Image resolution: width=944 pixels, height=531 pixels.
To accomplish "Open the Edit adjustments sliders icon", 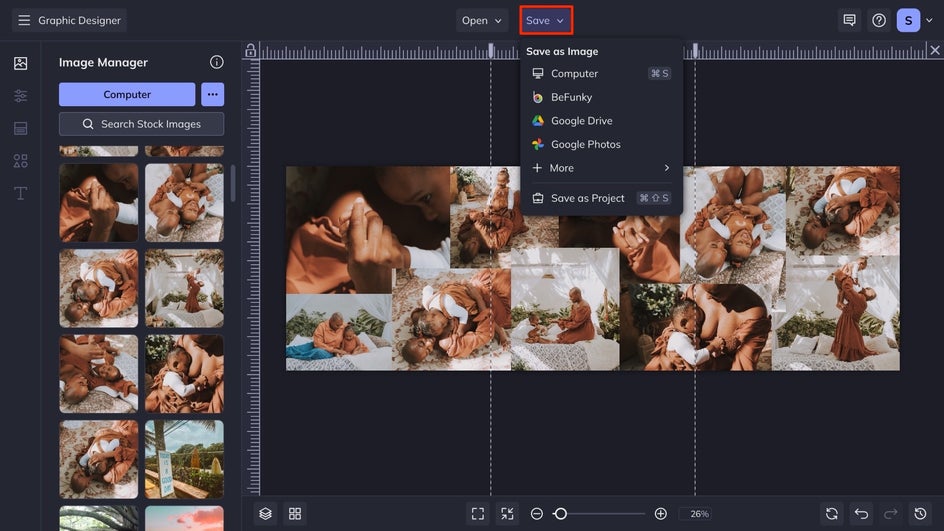I will click(20, 96).
